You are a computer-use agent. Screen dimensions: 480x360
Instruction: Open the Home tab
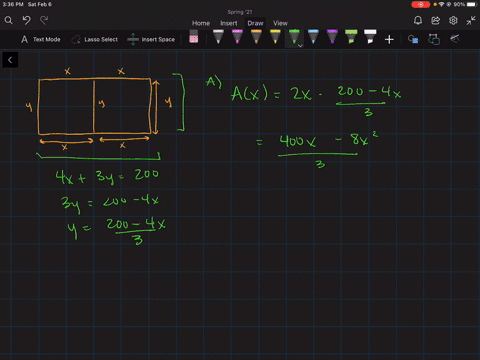[x=201, y=23]
